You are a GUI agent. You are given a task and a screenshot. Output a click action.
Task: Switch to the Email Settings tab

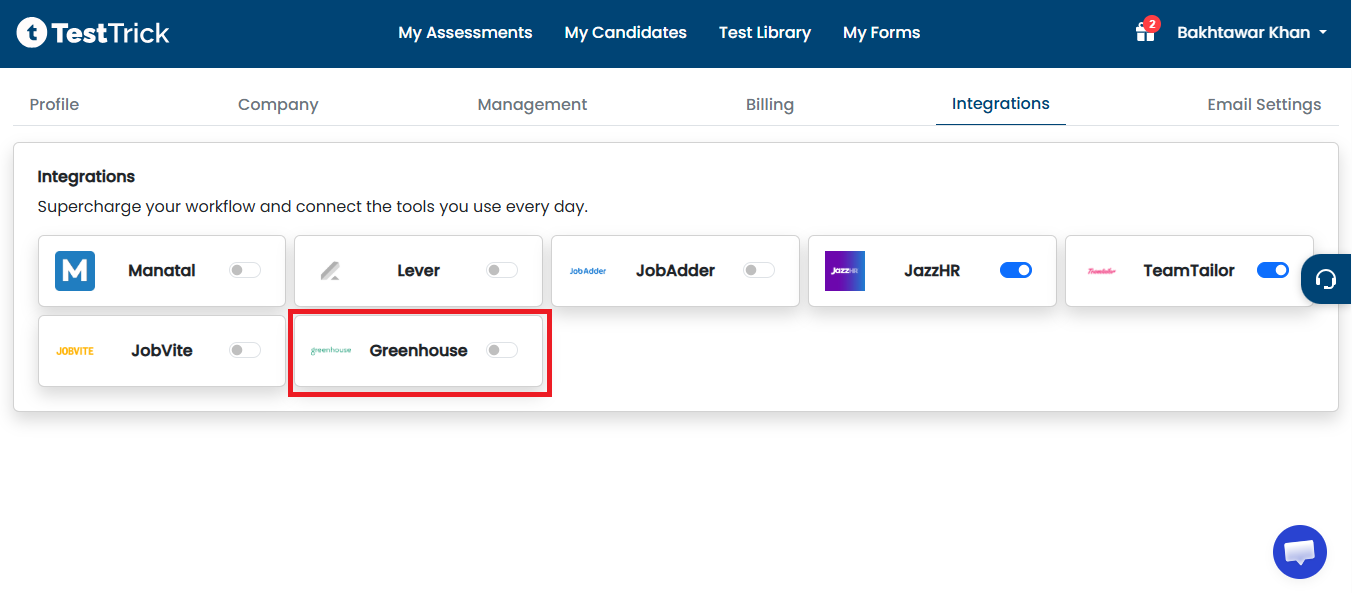[x=1264, y=104]
